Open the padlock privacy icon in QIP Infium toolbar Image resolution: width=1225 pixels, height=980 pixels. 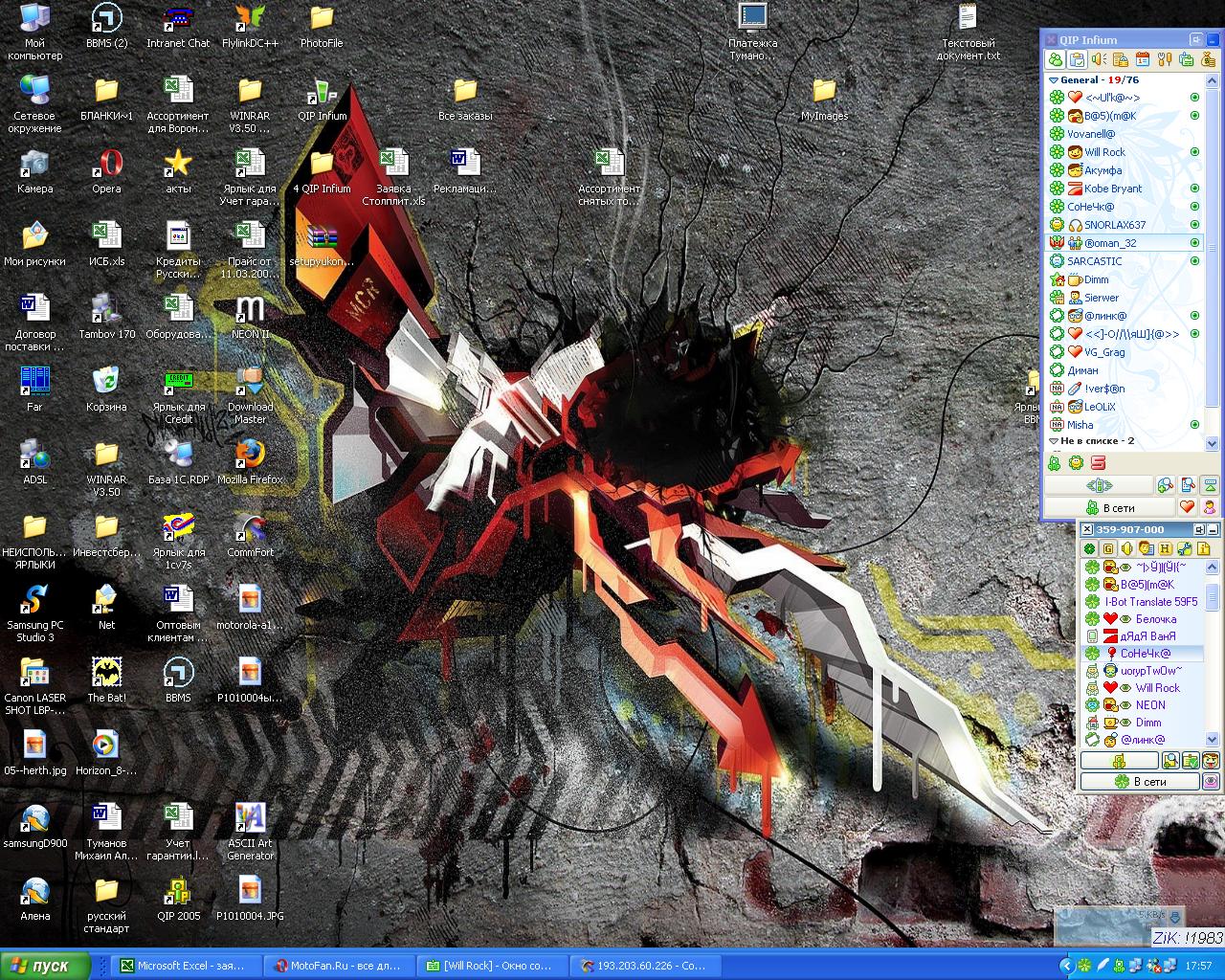point(1120,60)
